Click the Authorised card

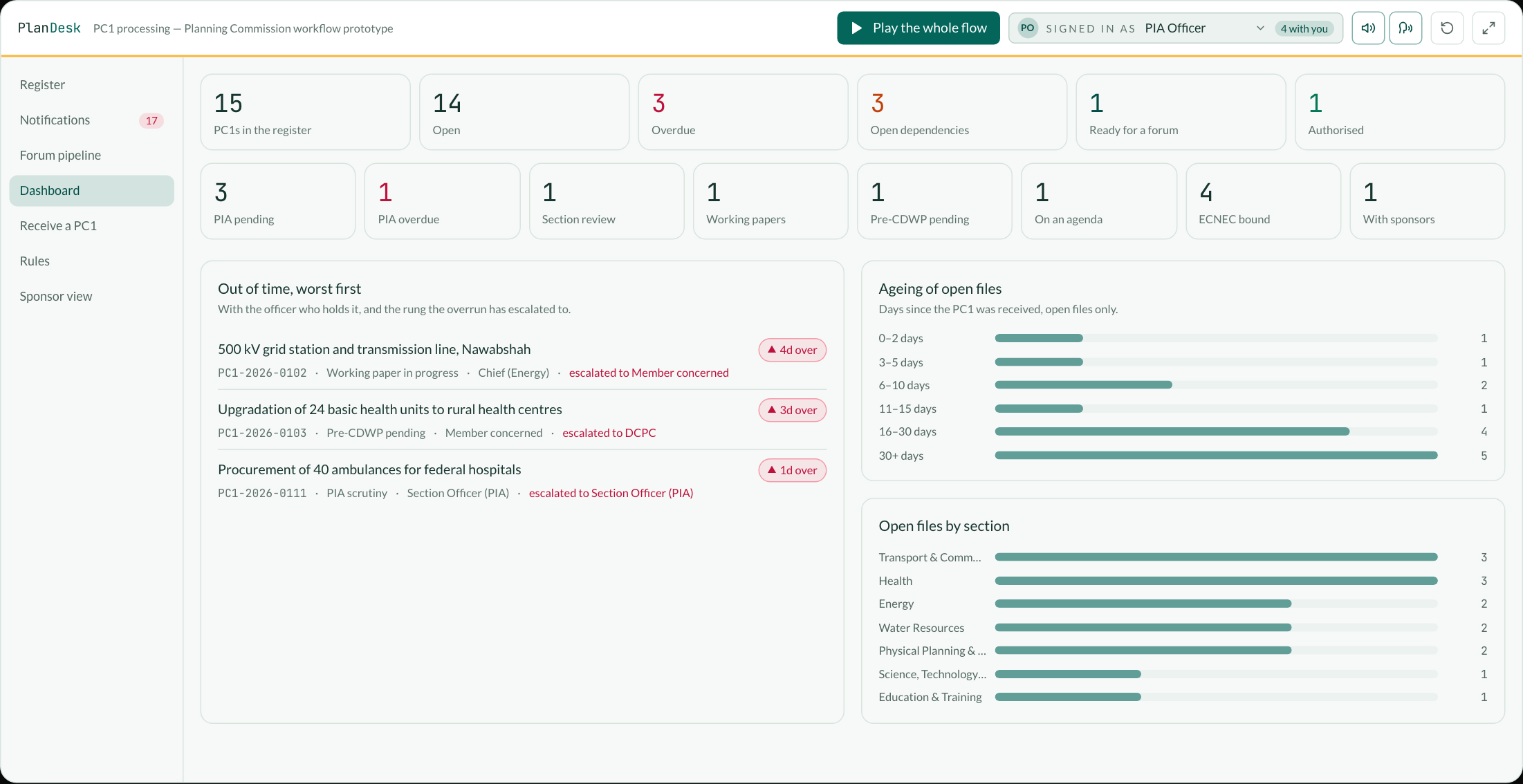[1400, 112]
